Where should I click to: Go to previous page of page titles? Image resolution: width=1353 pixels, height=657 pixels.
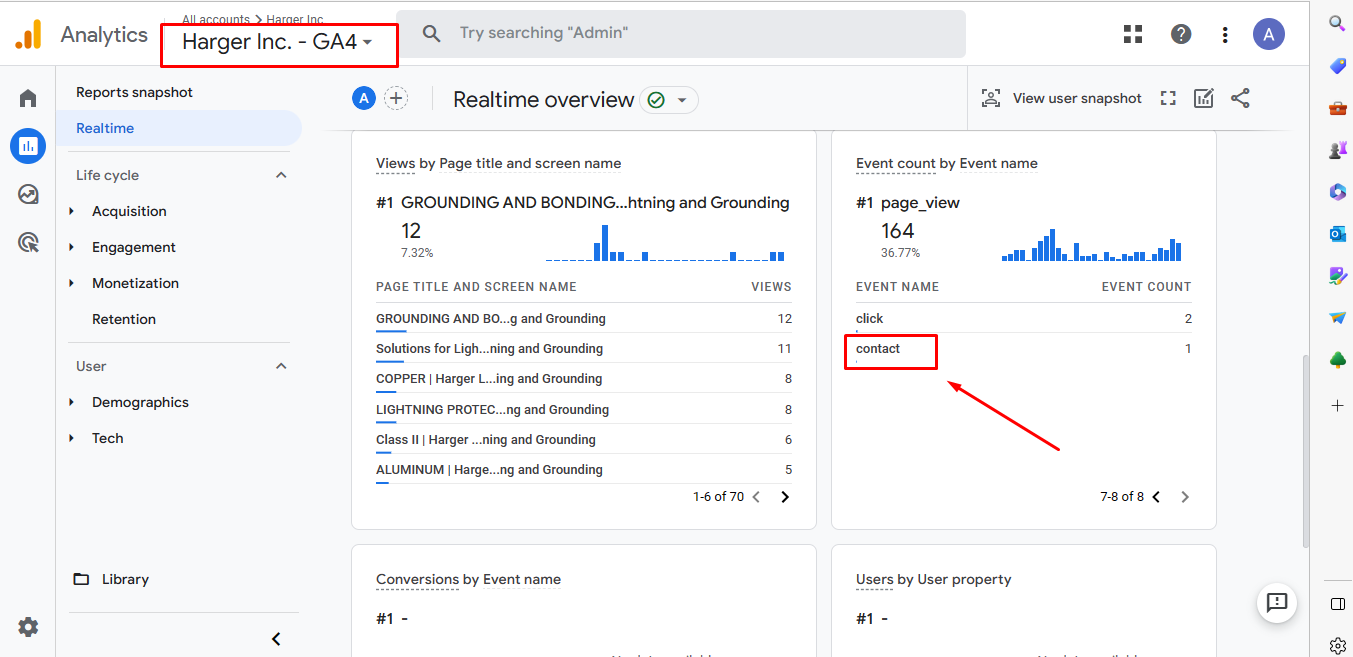756,497
